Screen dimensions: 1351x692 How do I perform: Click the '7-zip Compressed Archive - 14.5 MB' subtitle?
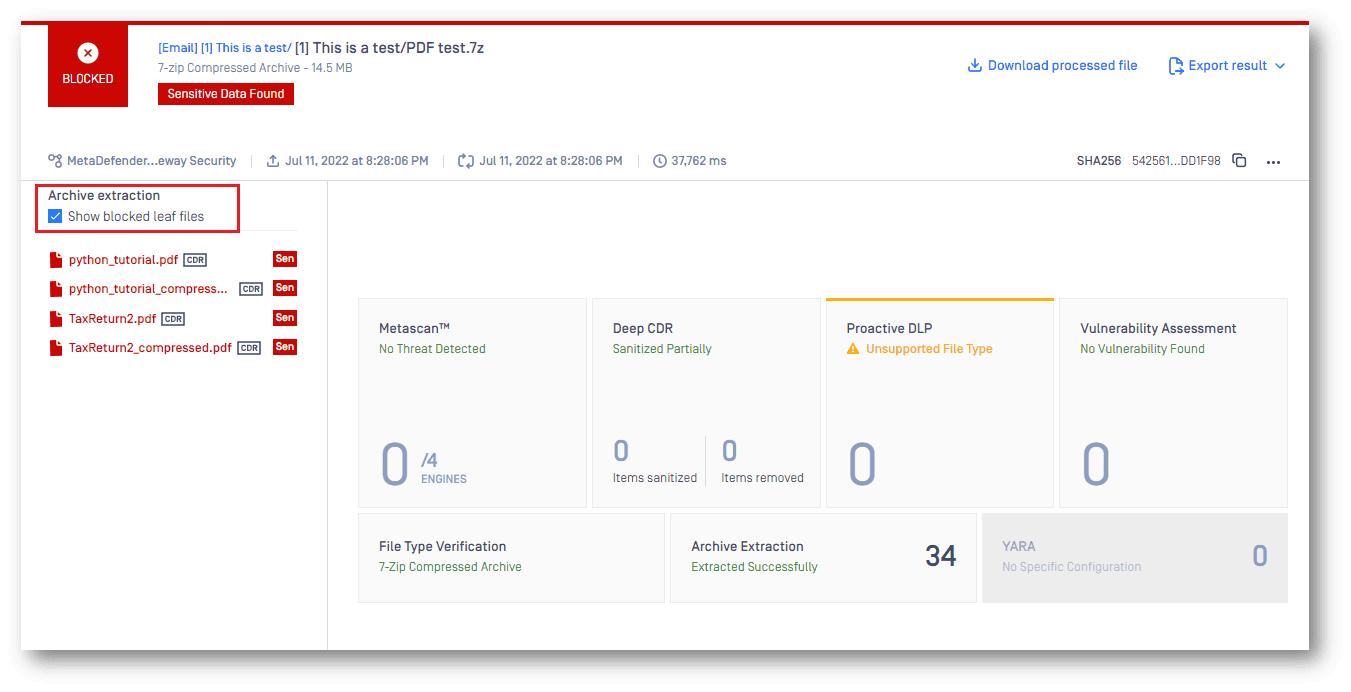point(255,68)
